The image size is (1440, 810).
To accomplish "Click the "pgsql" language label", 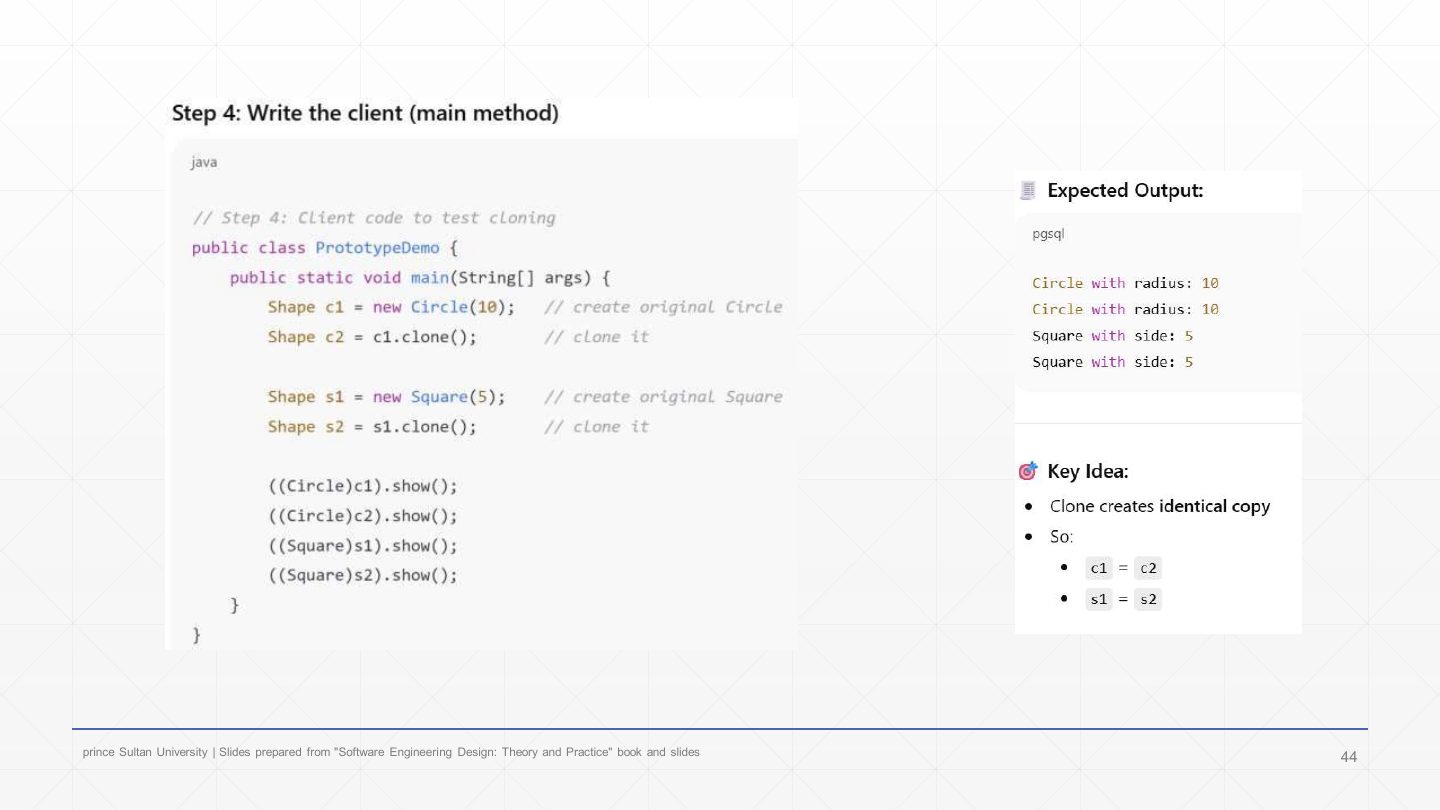I will 1048,234.
